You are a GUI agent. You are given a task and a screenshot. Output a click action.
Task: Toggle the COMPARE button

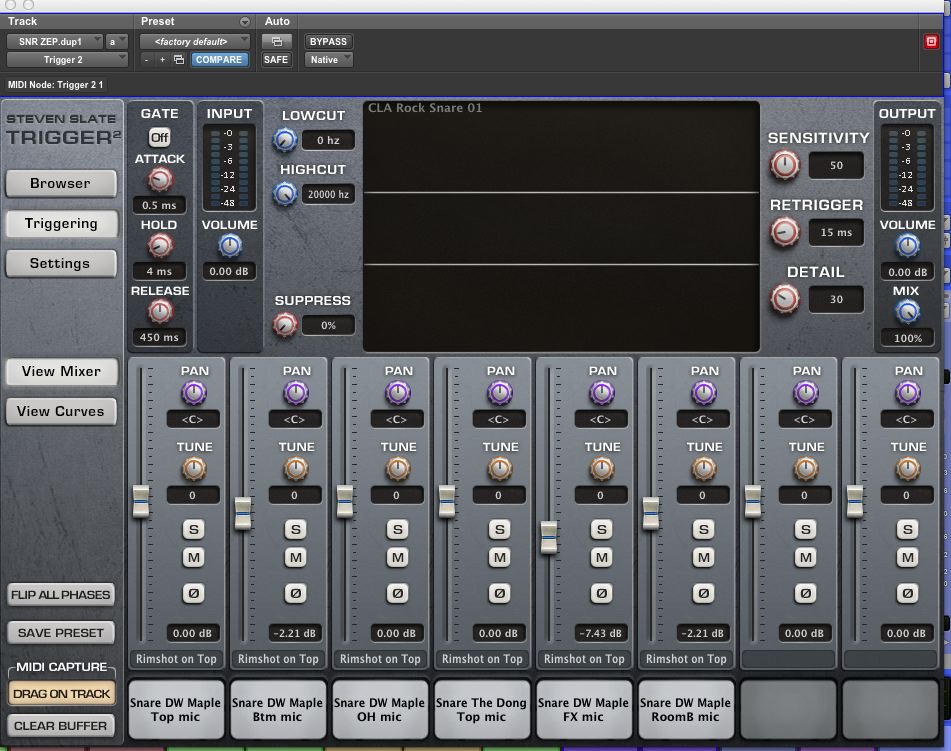tap(219, 59)
